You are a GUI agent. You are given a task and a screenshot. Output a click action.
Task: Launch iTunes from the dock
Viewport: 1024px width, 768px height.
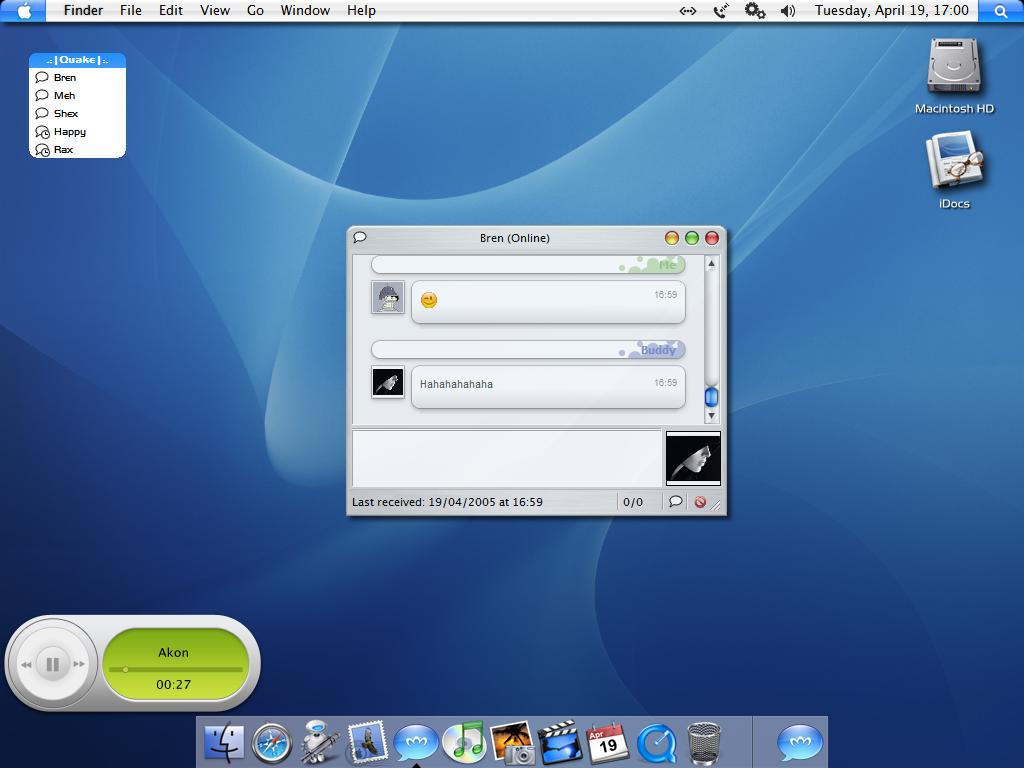[x=464, y=742]
